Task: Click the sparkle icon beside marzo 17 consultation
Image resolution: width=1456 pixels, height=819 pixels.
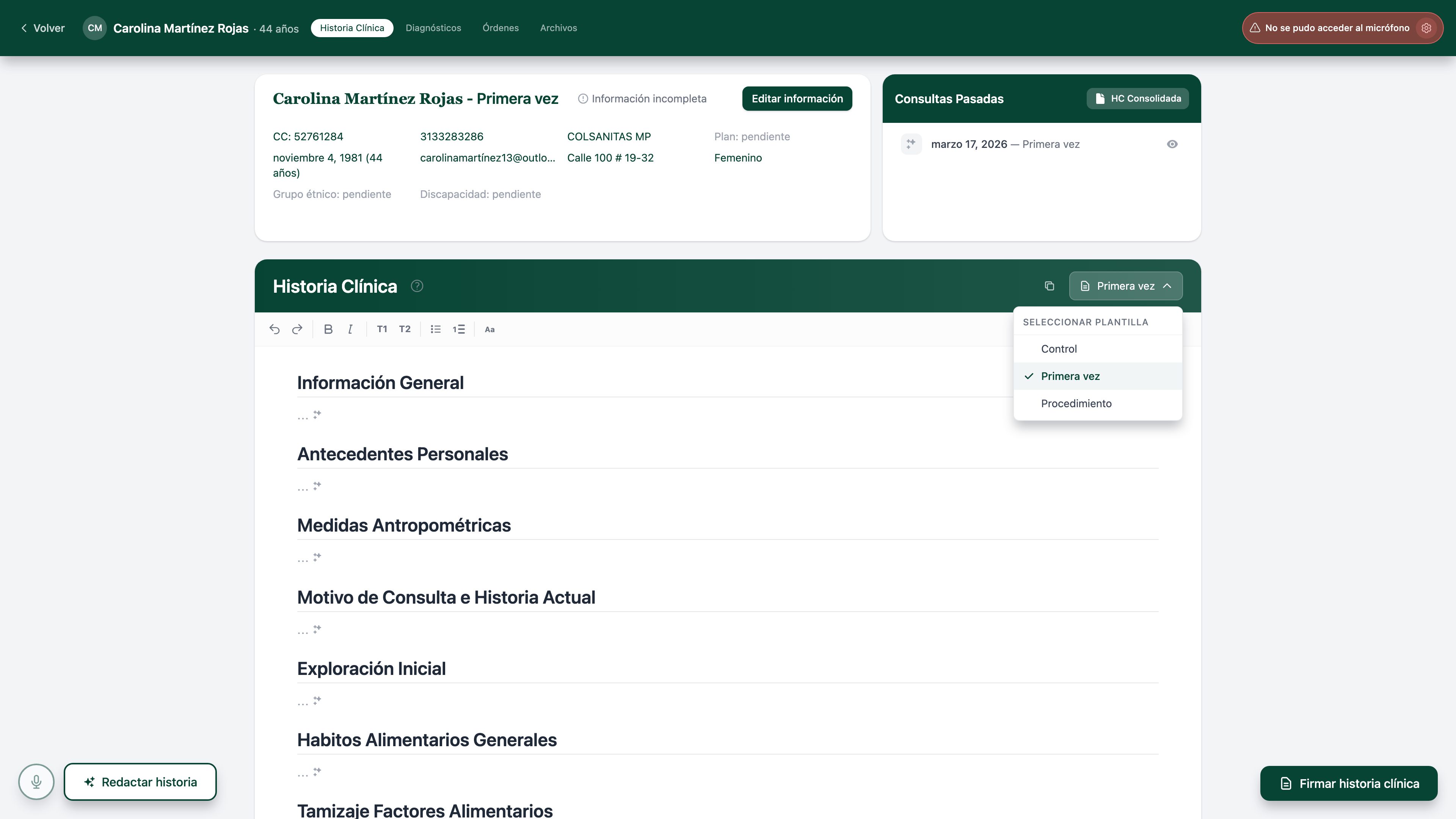Action: tap(911, 144)
